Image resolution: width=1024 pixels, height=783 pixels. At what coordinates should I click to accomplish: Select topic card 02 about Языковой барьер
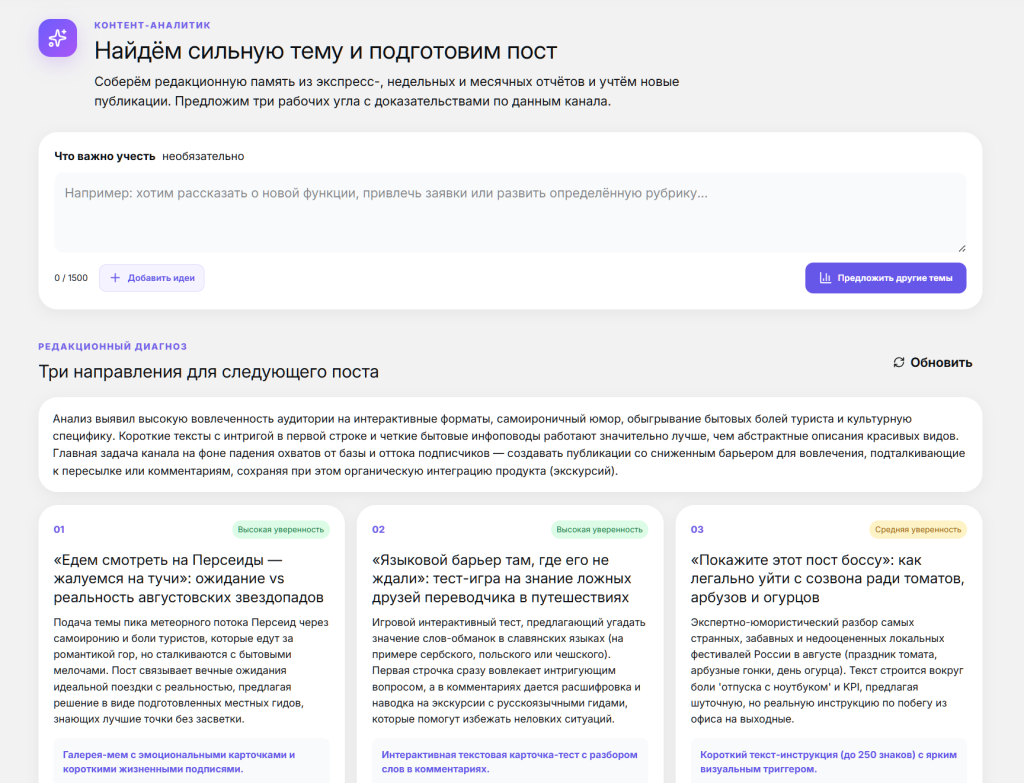pos(510,644)
